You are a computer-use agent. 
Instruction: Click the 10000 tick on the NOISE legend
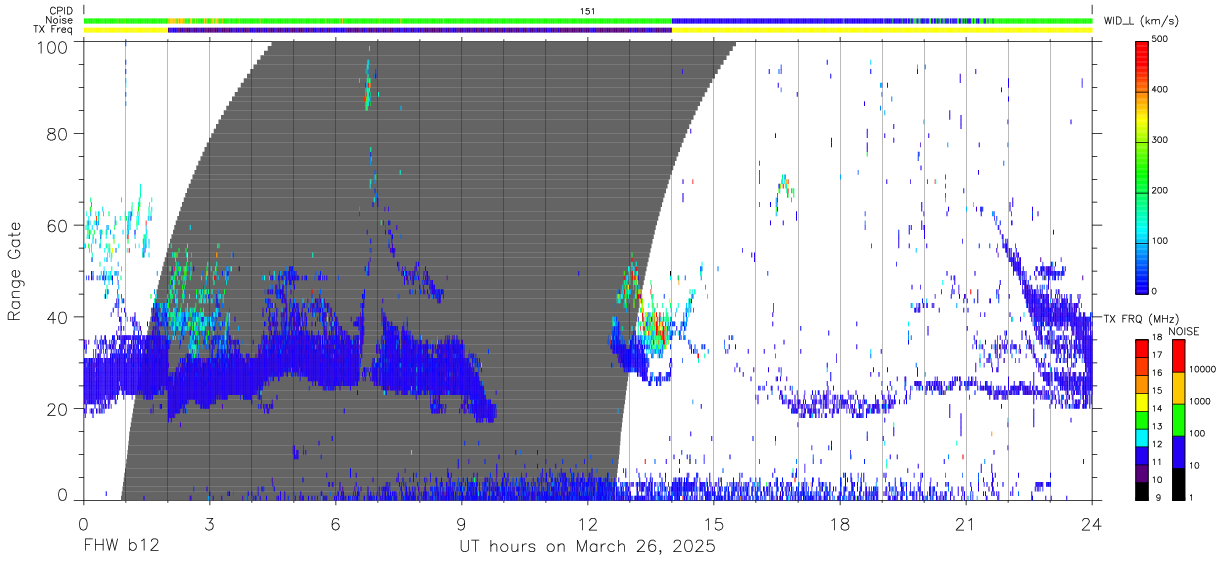pos(1204,369)
